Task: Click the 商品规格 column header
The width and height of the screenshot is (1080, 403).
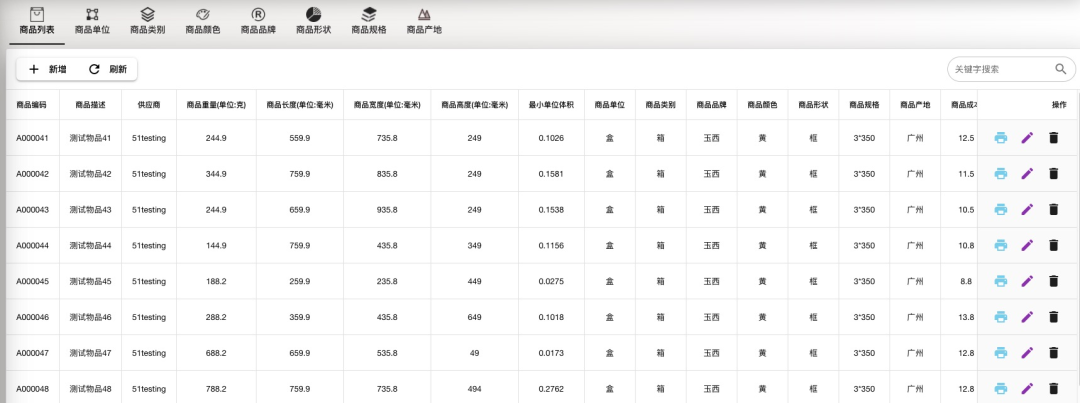Action: click(x=864, y=105)
